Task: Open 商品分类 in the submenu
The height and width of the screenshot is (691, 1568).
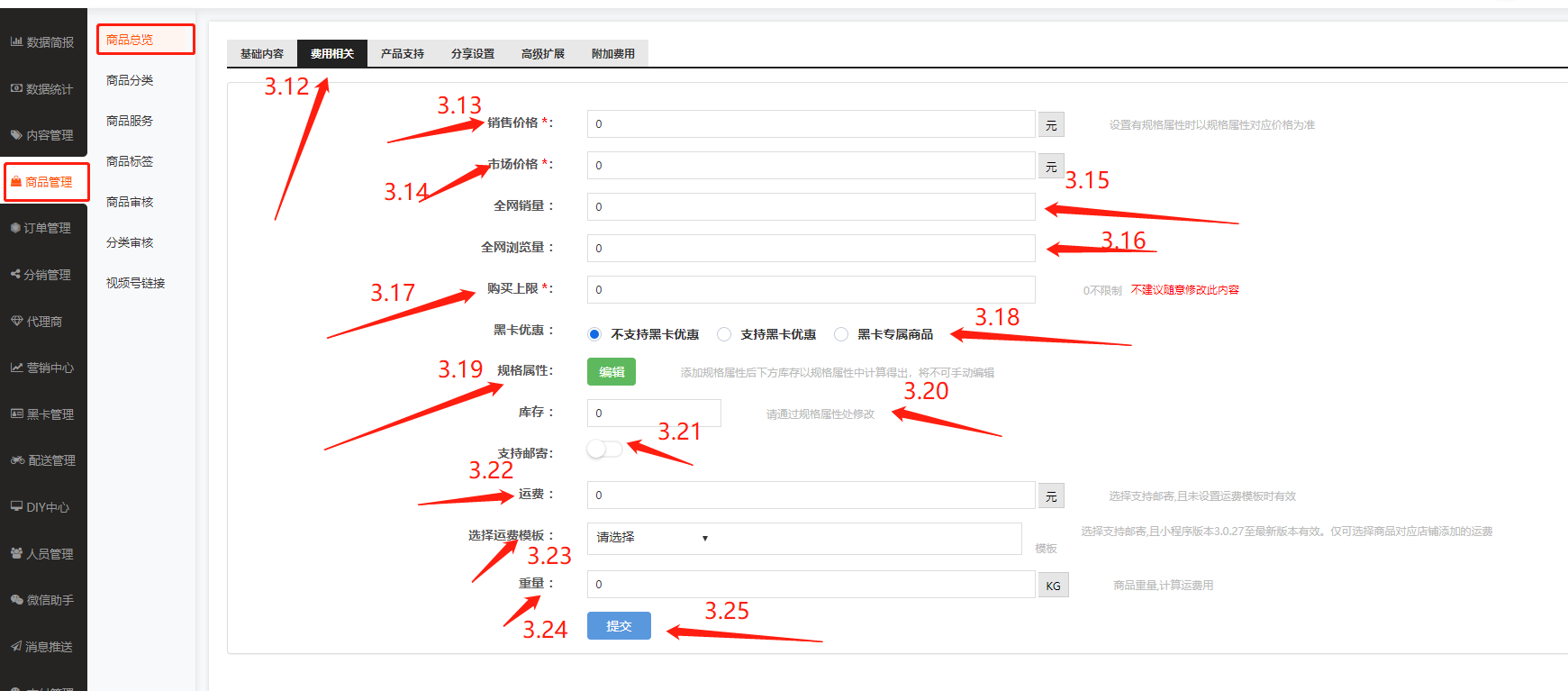Action: [x=130, y=80]
